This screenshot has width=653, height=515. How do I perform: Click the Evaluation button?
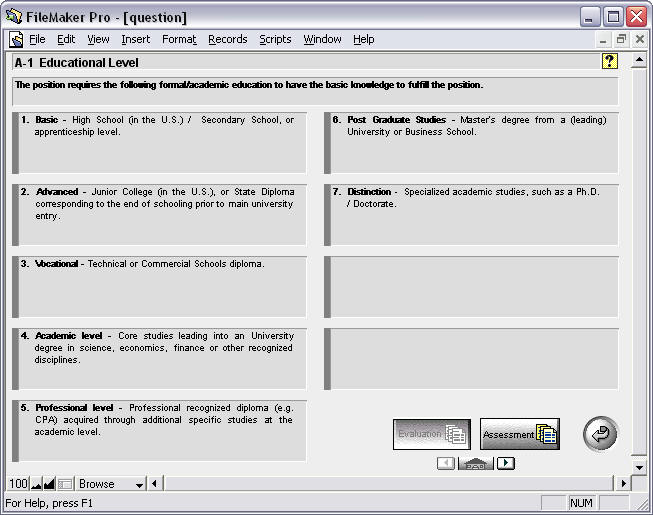pos(431,434)
